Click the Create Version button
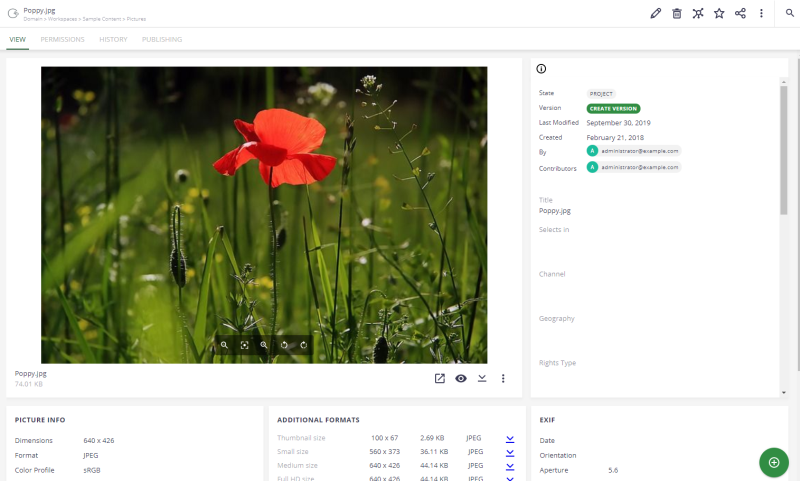Viewport: 800px width, 481px height. coord(613,109)
